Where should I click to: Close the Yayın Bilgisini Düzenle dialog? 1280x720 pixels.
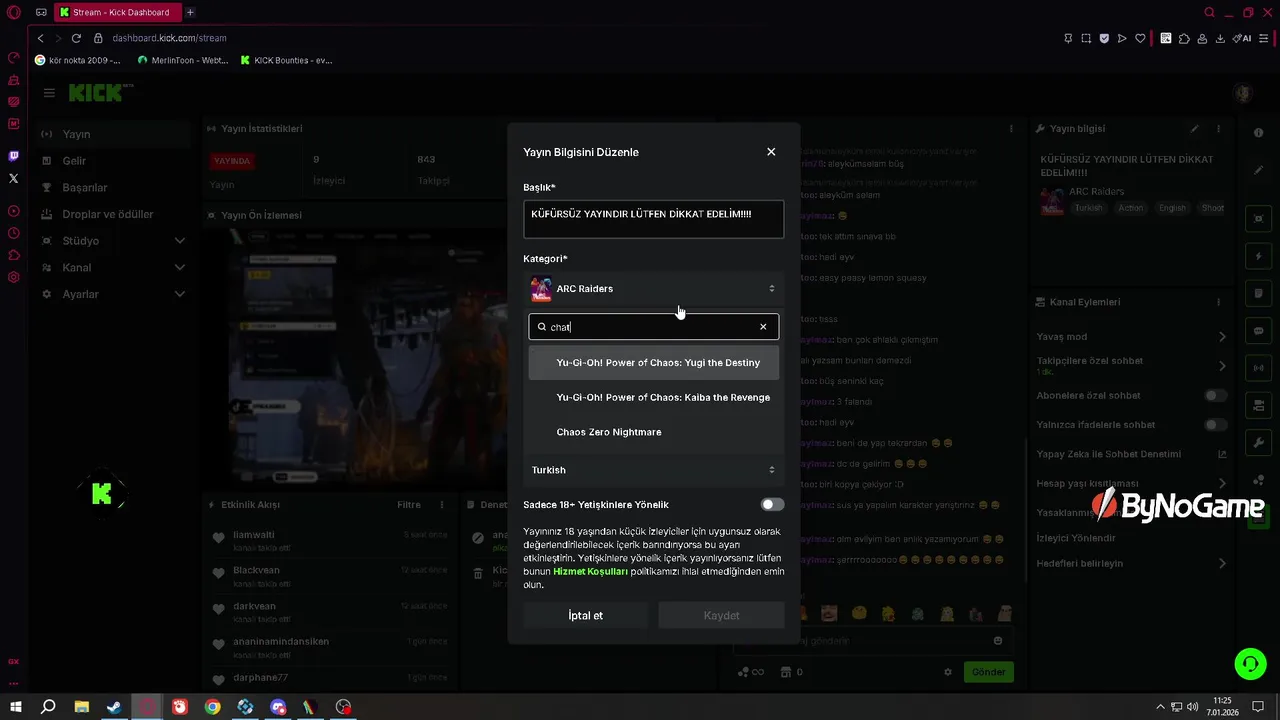pos(771,152)
